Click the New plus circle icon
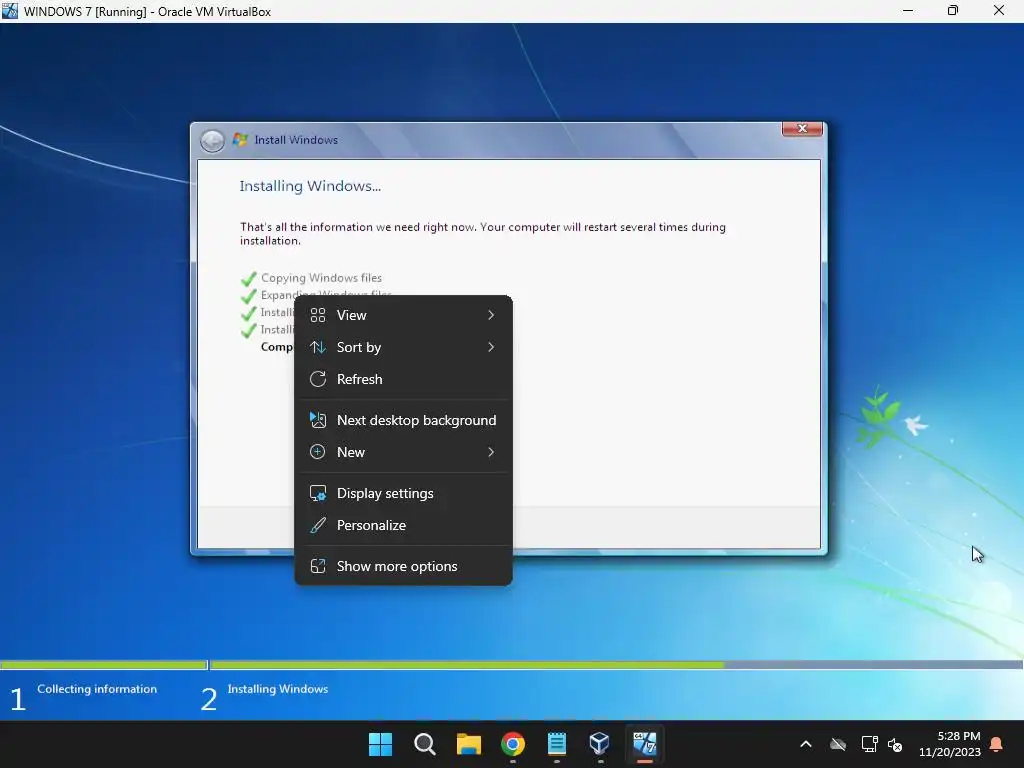Image resolution: width=1024 pixels, height=768 pixels. tap(318, 453)
